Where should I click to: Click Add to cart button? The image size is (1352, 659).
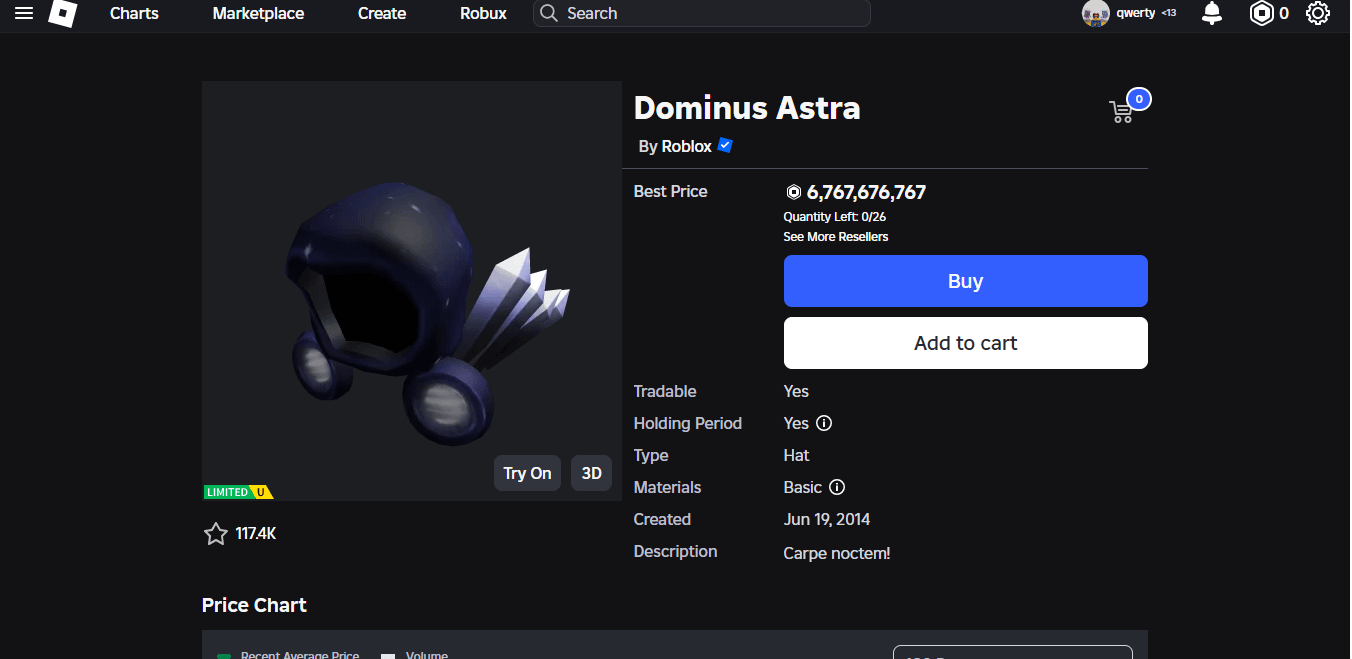(965, 343)
